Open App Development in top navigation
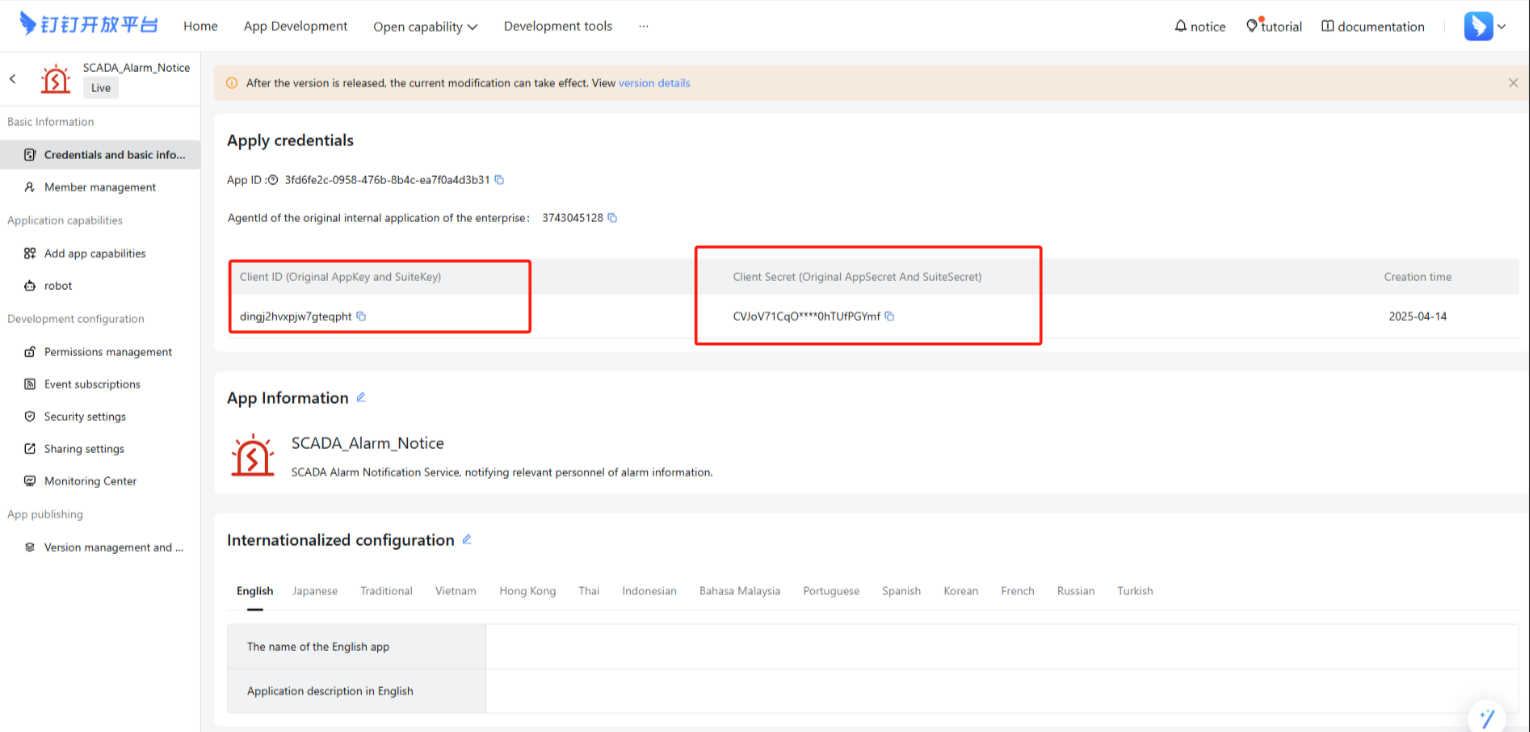The width and height of the screenshot is (1530, 732). pyautogui.click(x=295, y=26)
